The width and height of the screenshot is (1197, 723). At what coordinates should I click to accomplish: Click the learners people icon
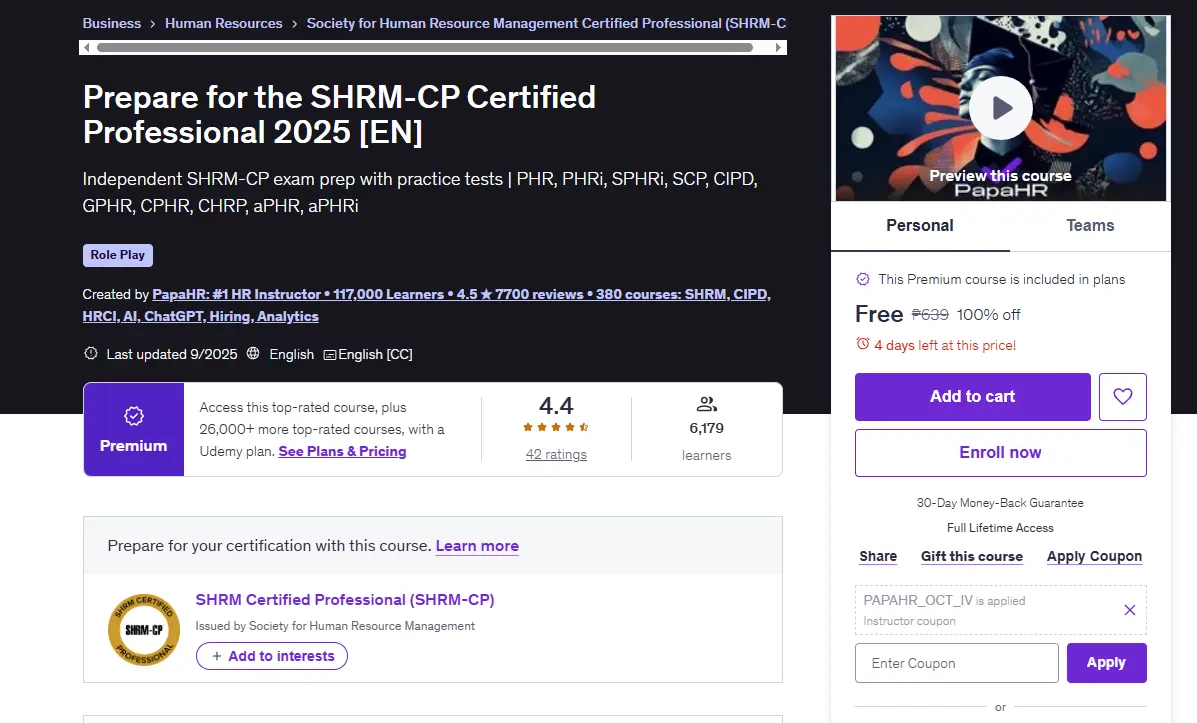pos(707,404)
